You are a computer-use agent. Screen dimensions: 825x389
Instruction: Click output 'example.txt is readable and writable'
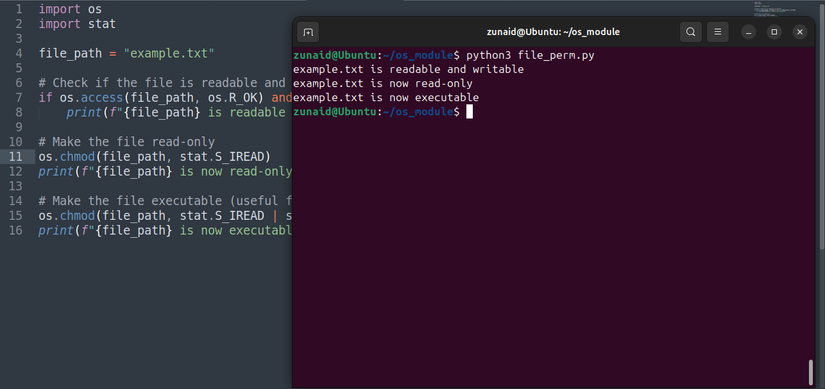pyautogui.click(x=408, y=69)
